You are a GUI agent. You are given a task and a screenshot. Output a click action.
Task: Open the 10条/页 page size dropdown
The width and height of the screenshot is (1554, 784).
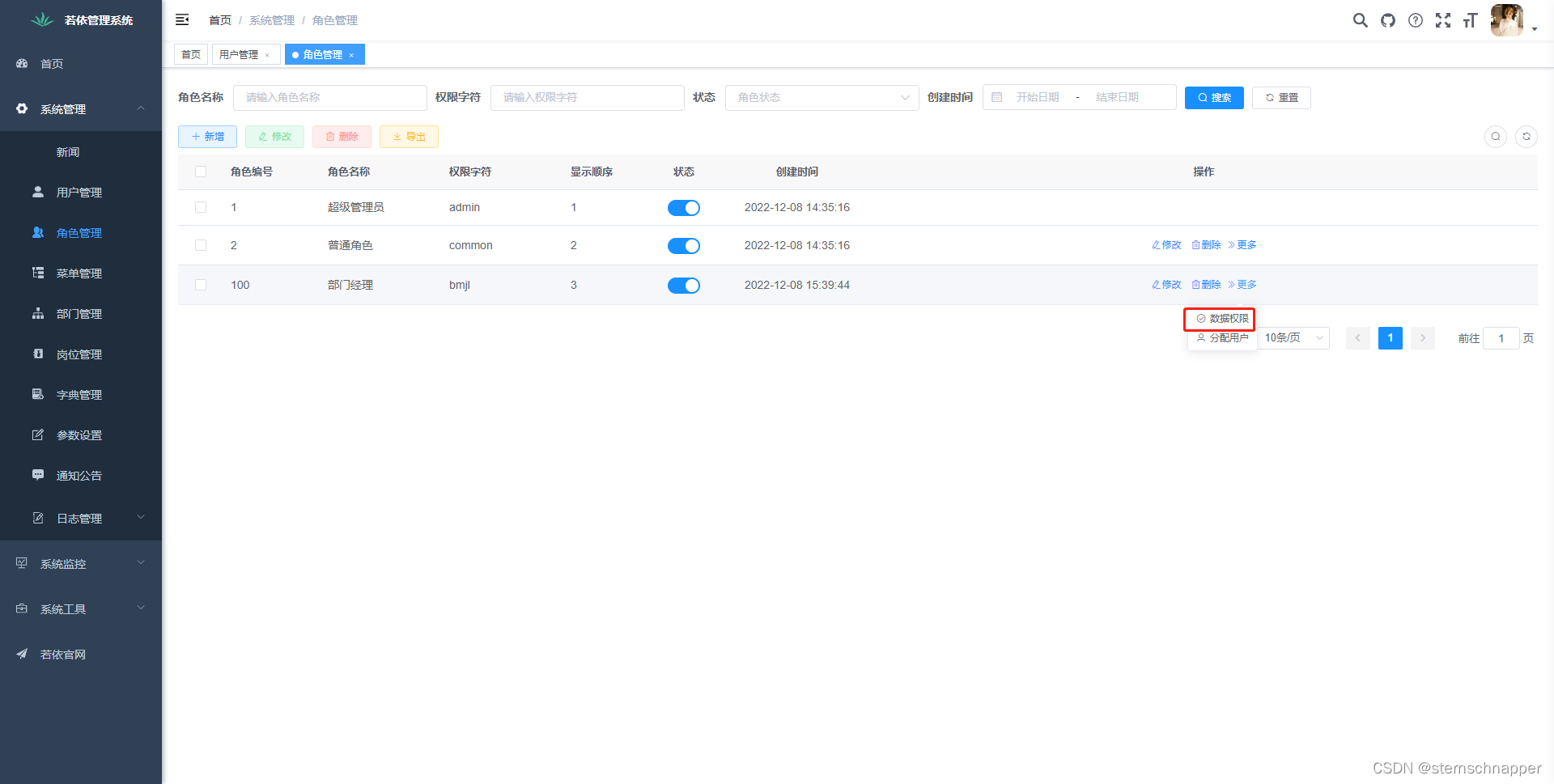(x=1293, y=337)
